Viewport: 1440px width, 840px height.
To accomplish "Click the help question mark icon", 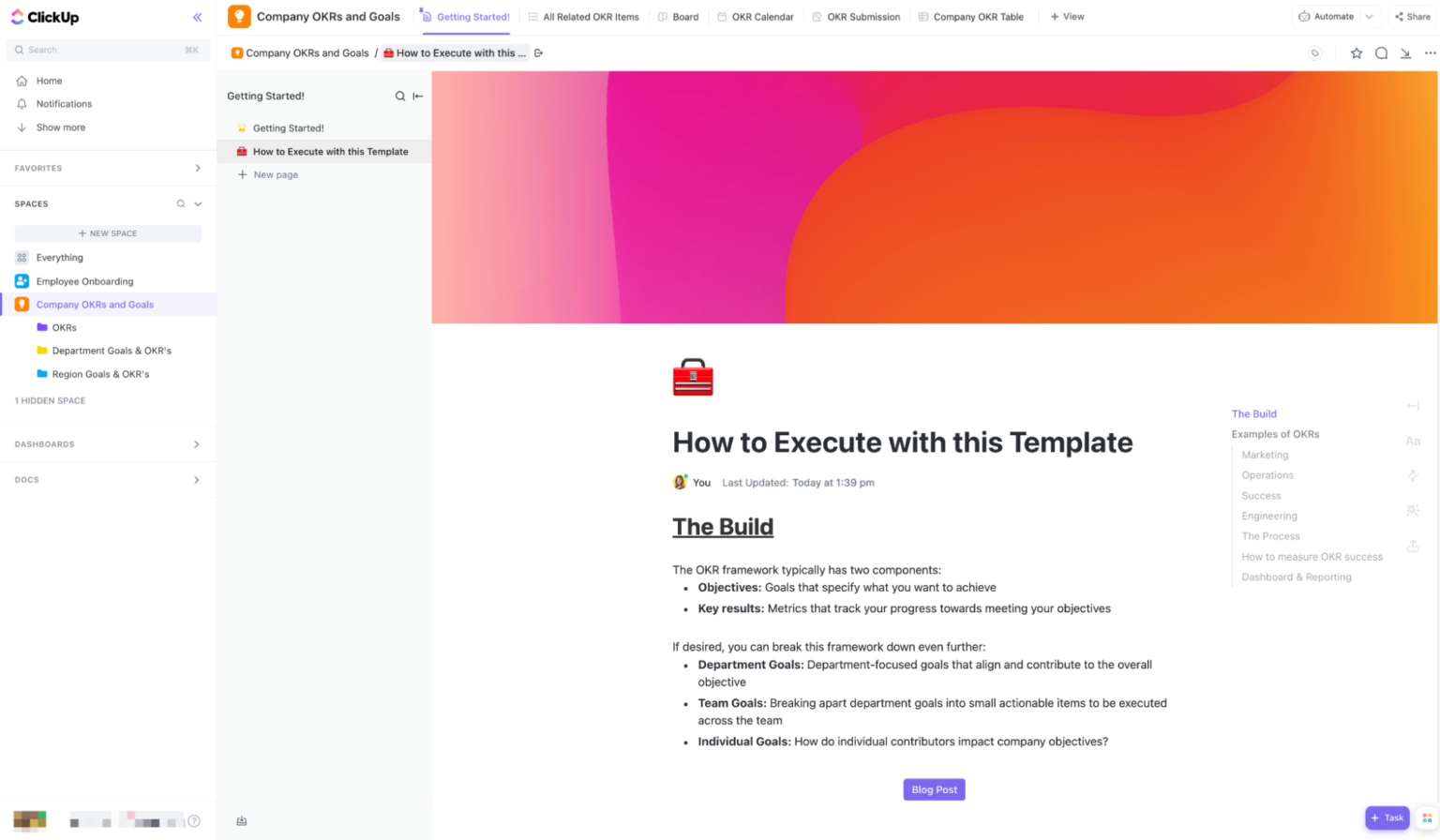I will pyautogui.click(x=194, y=820).
